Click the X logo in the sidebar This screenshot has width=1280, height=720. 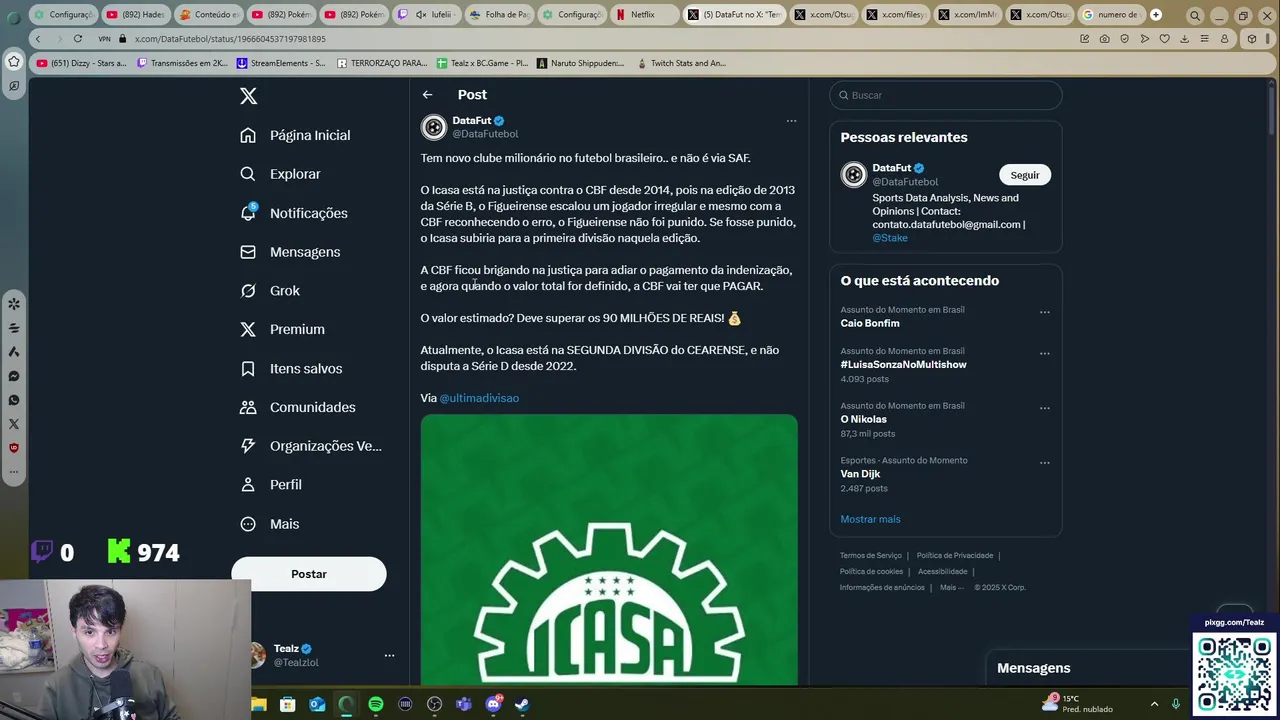(249, 96)
